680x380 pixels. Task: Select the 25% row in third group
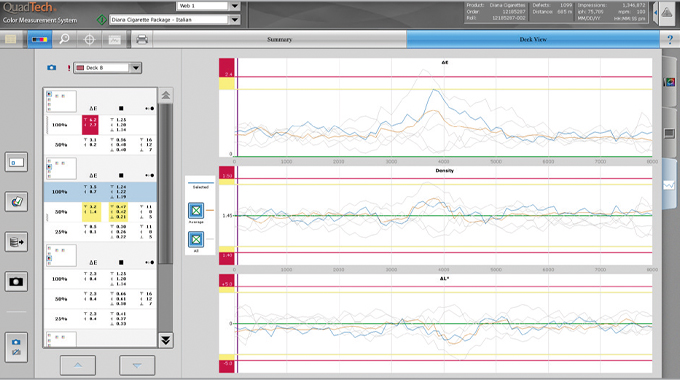pyautogui.click(x=100, y=319)
